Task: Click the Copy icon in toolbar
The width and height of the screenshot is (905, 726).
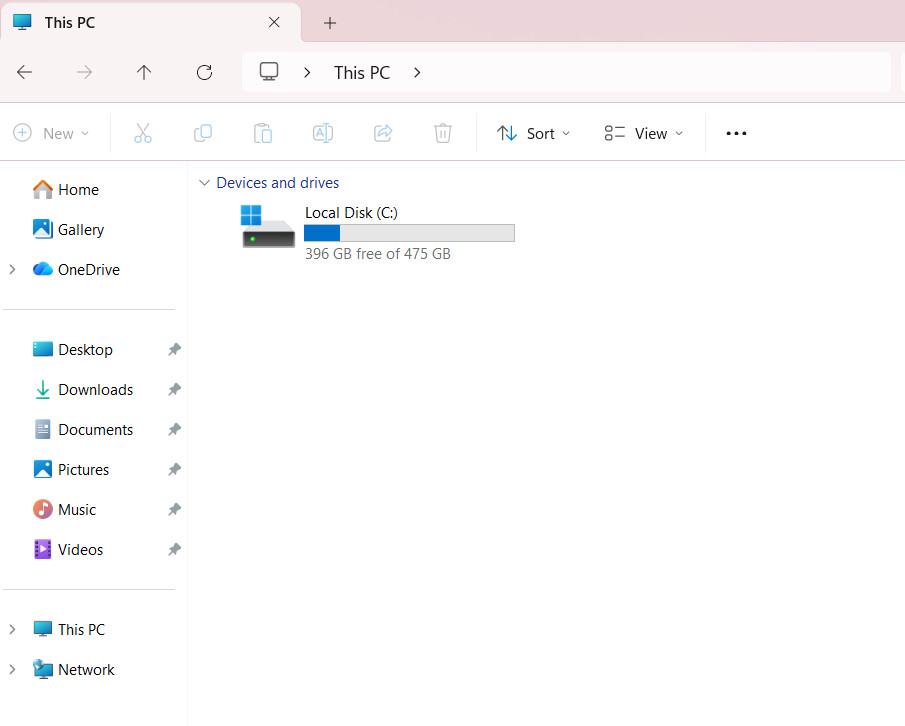Action: point(203,133)
